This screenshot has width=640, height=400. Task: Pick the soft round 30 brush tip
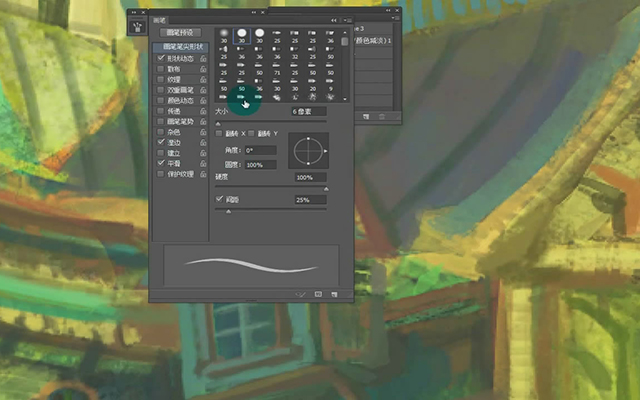(224, 36)
